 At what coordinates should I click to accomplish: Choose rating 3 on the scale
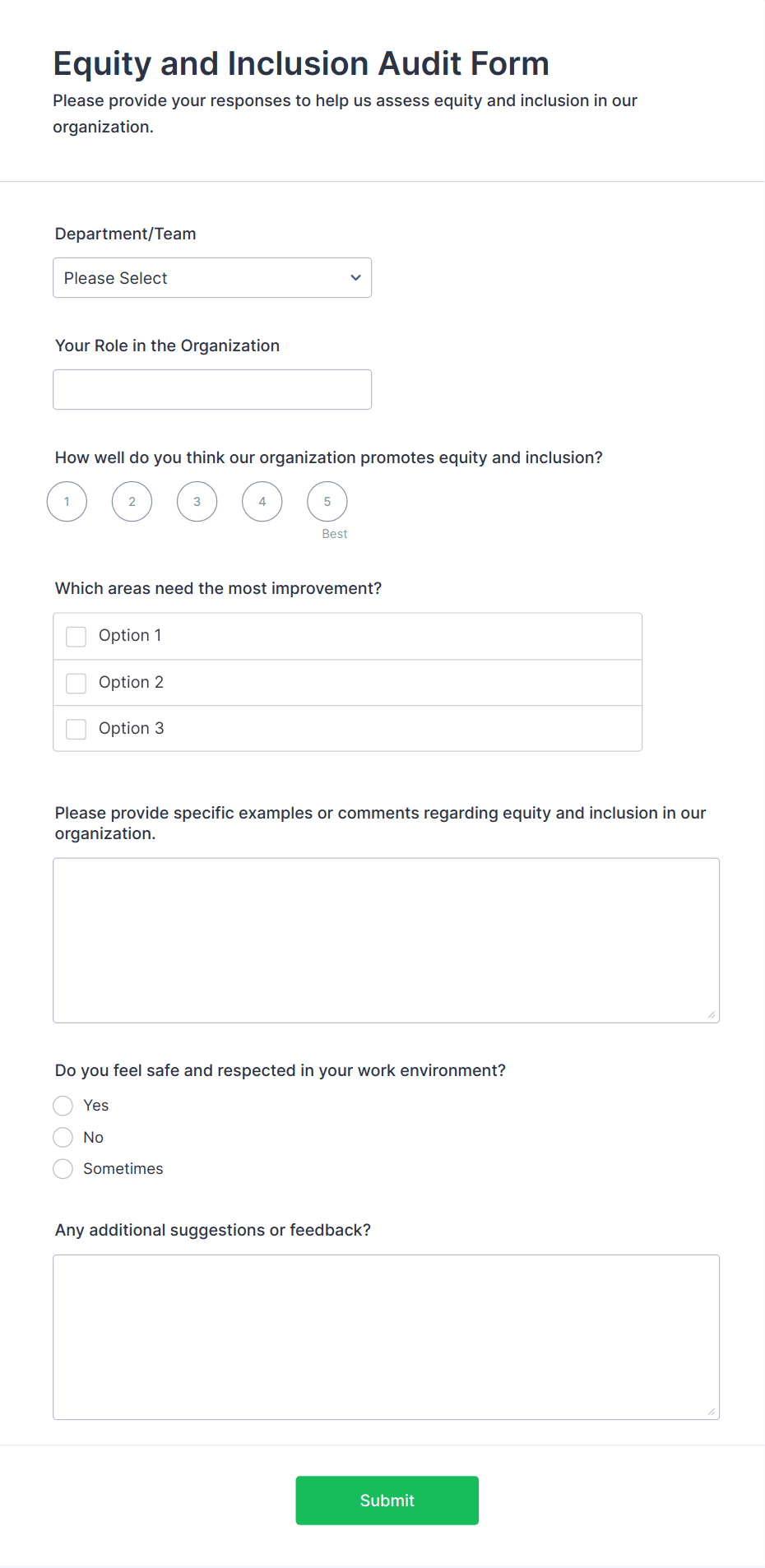click(x=197, y=502)
